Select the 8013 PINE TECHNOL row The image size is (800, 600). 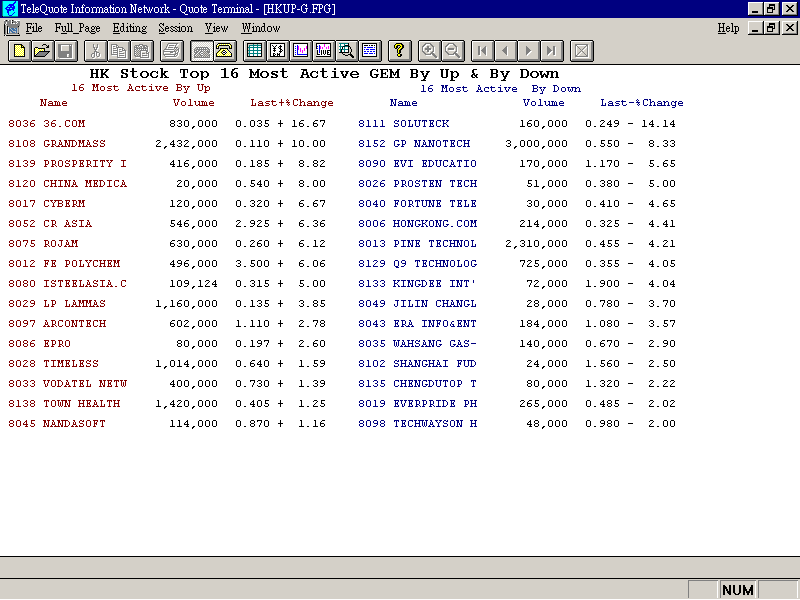517,243
